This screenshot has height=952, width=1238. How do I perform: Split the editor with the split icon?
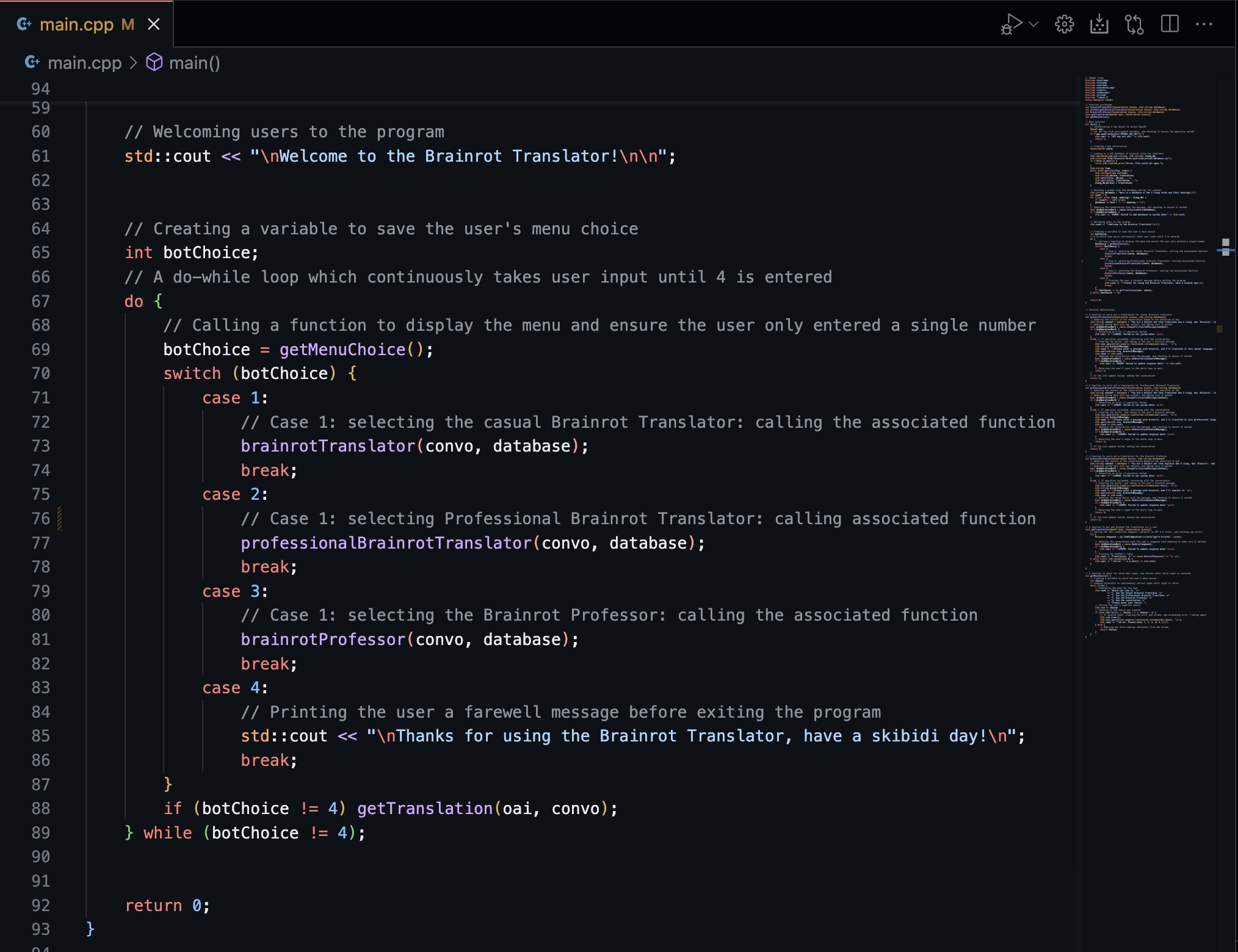click(1170, 24)
